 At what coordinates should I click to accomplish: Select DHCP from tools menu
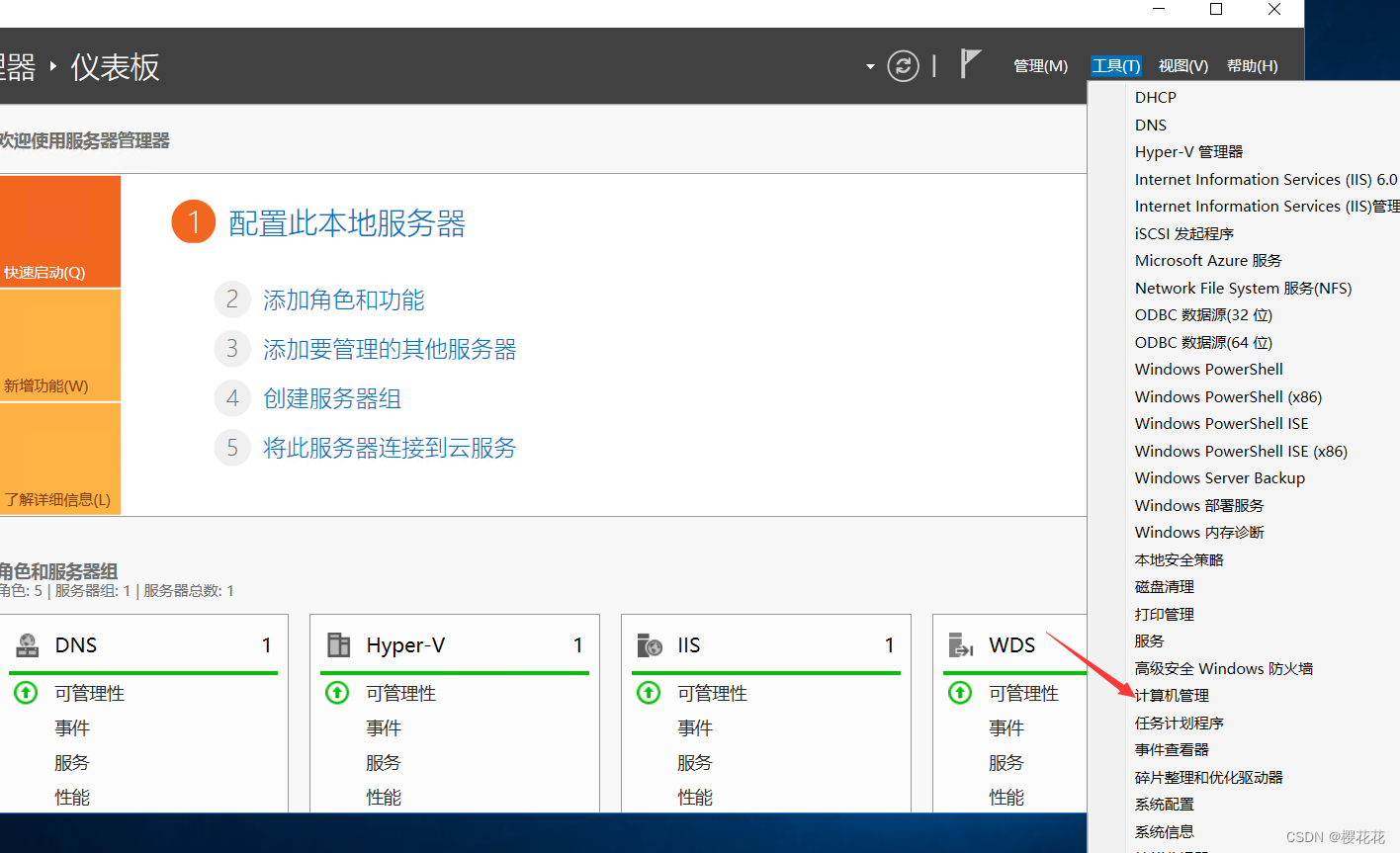coord(1156,98)
